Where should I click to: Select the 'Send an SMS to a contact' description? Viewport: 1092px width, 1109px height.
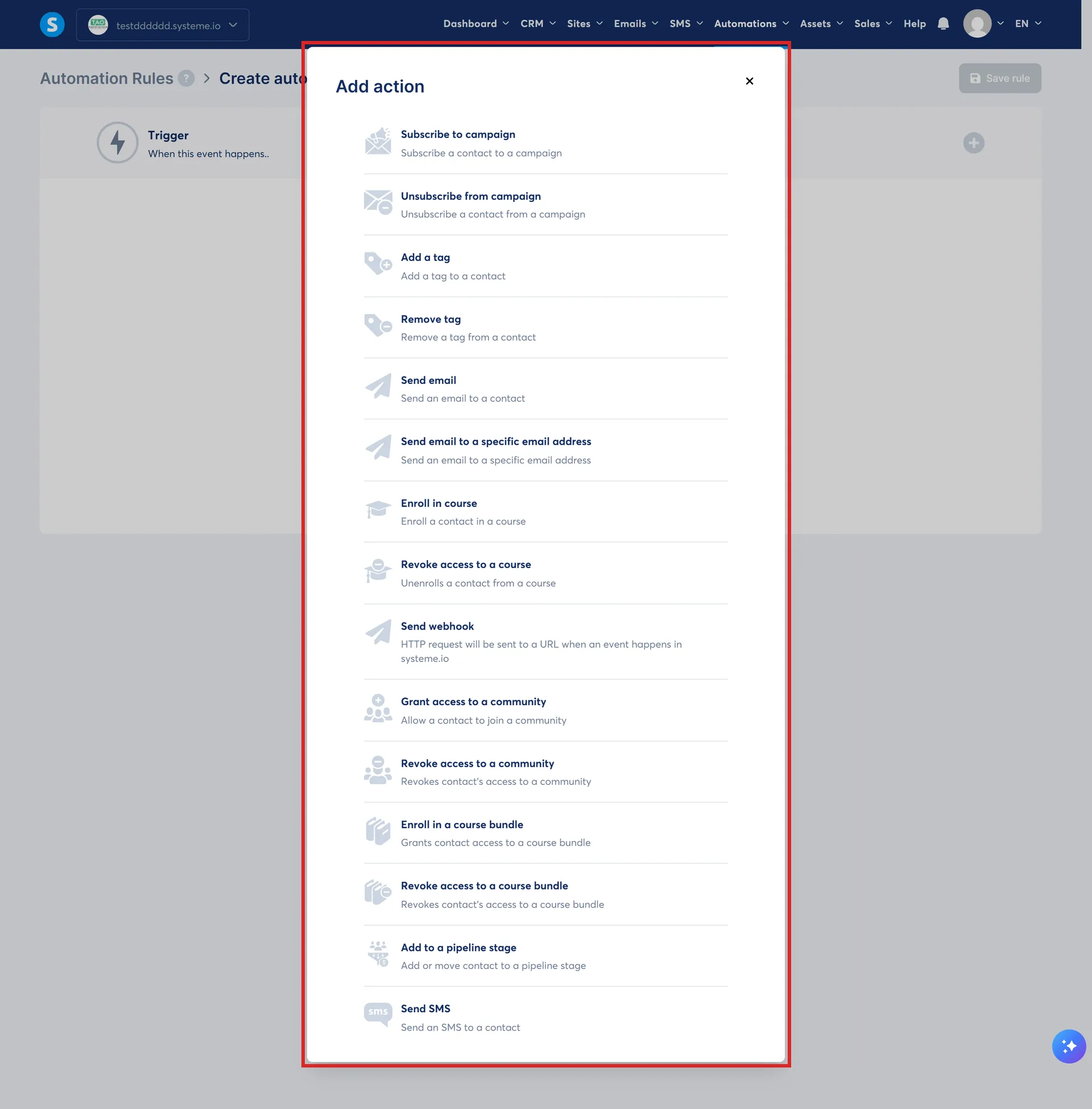tap(460, 1027)
